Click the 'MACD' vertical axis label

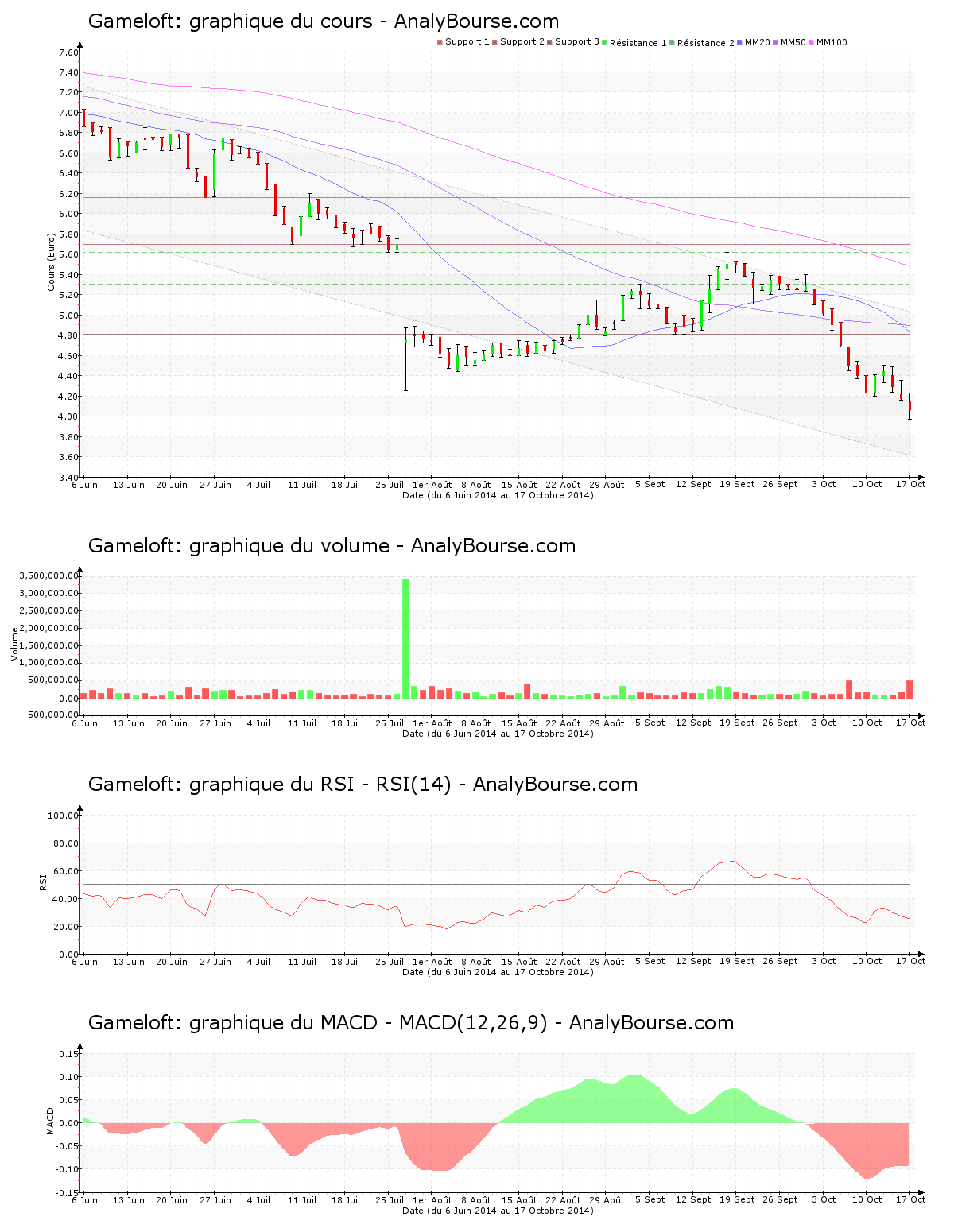click(51, 1121)
